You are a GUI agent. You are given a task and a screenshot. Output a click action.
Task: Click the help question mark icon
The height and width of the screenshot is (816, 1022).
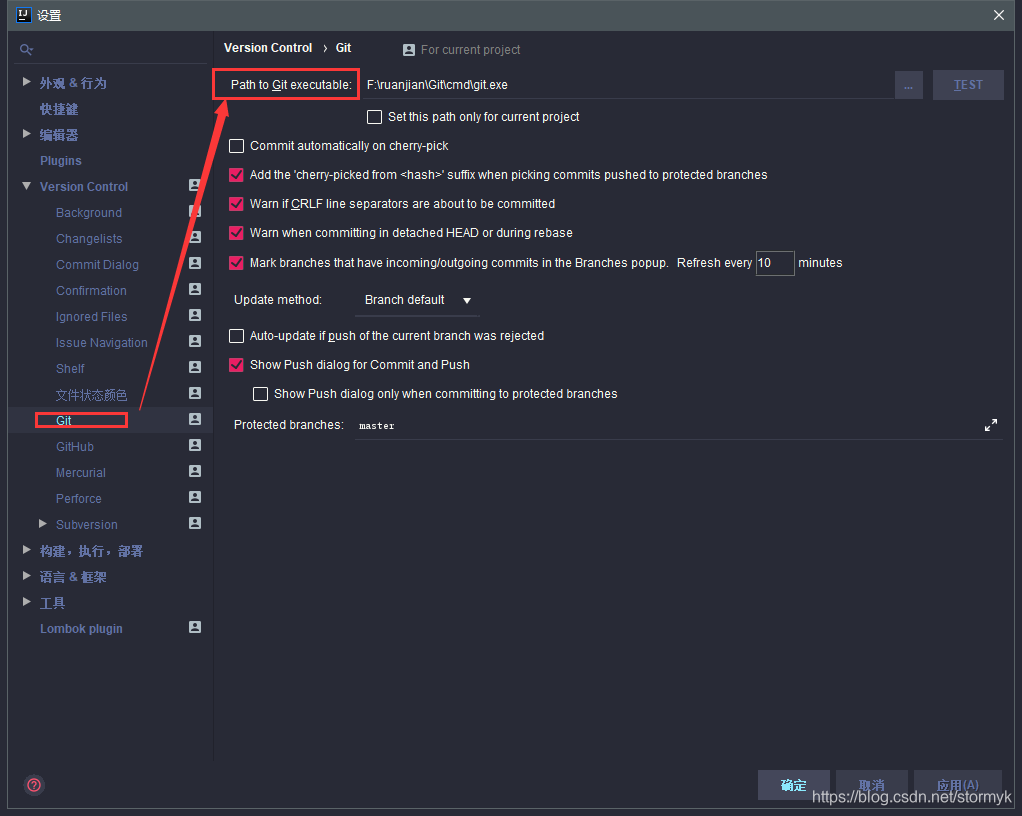tap(34, 785)
